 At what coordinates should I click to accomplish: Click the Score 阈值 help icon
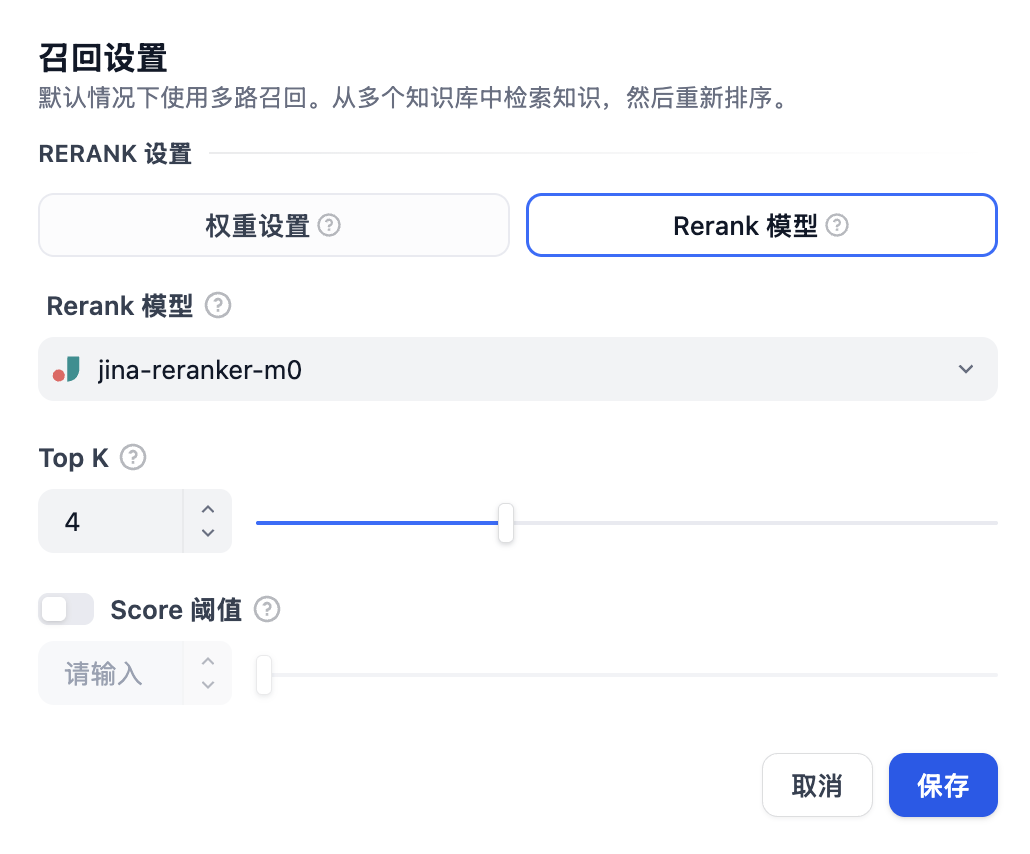[x=266, y=609]
